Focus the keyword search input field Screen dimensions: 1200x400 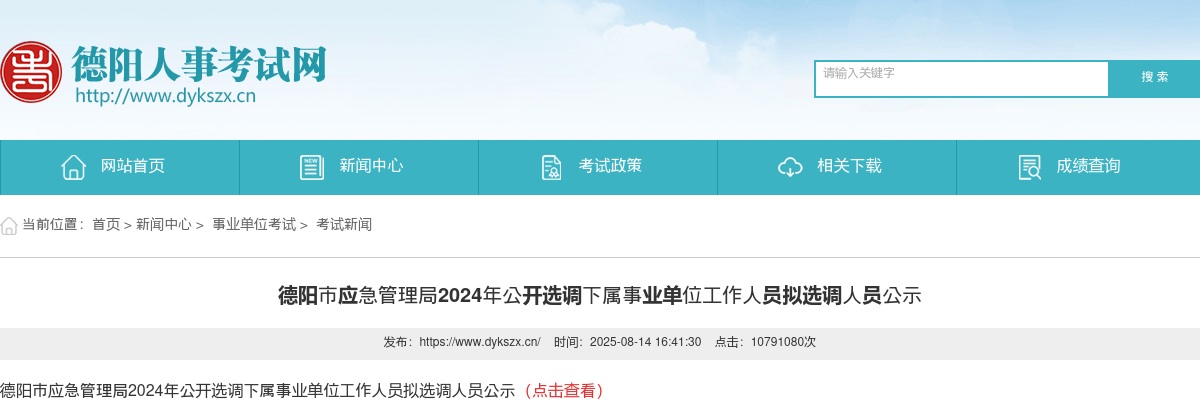pyautogui.click(x=962, y=79)
